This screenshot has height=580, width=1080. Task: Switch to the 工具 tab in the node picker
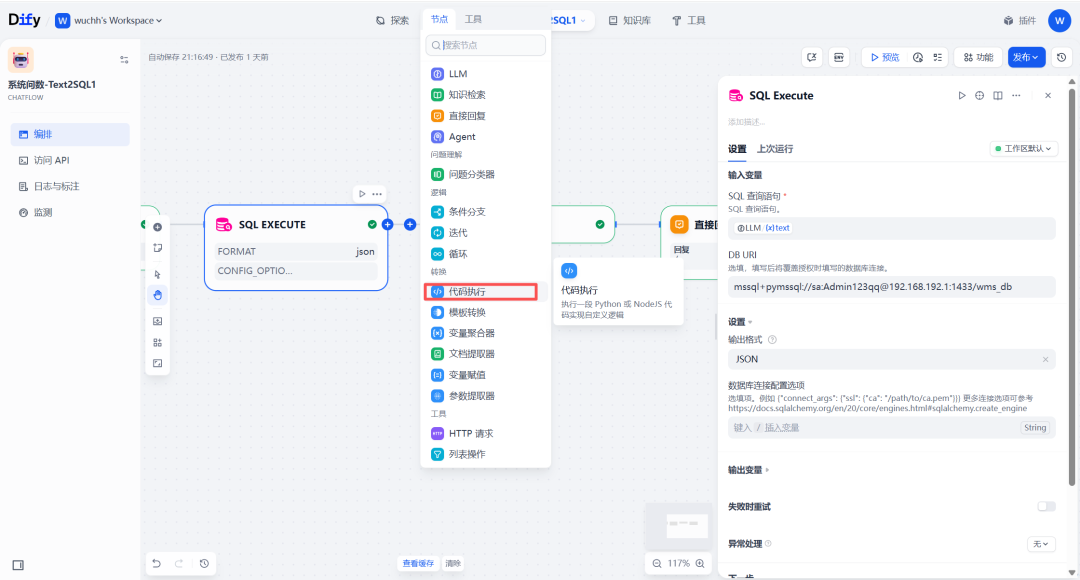(473, 19)
